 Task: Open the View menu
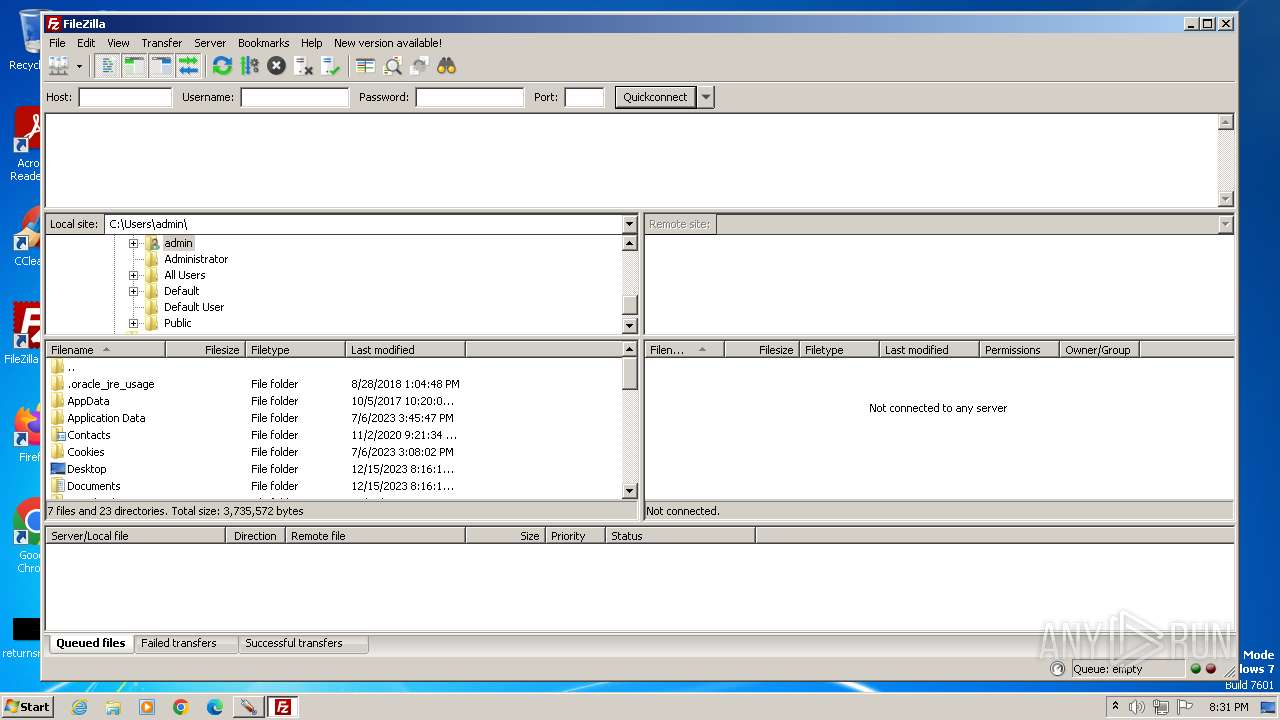pyautogui.click(x=118, y=43)
